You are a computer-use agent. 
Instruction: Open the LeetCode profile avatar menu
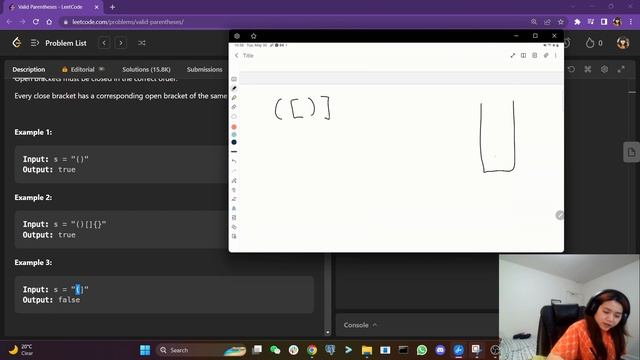click(x=623, y=43)
